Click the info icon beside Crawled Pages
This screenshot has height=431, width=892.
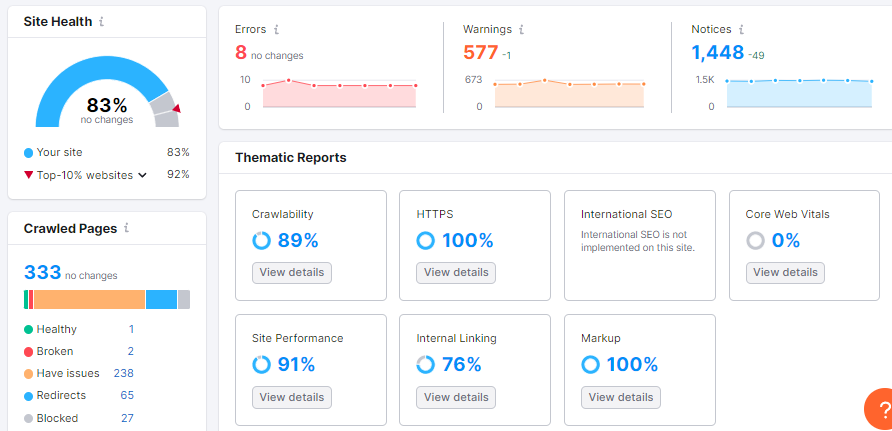click(x=126, y=228)
